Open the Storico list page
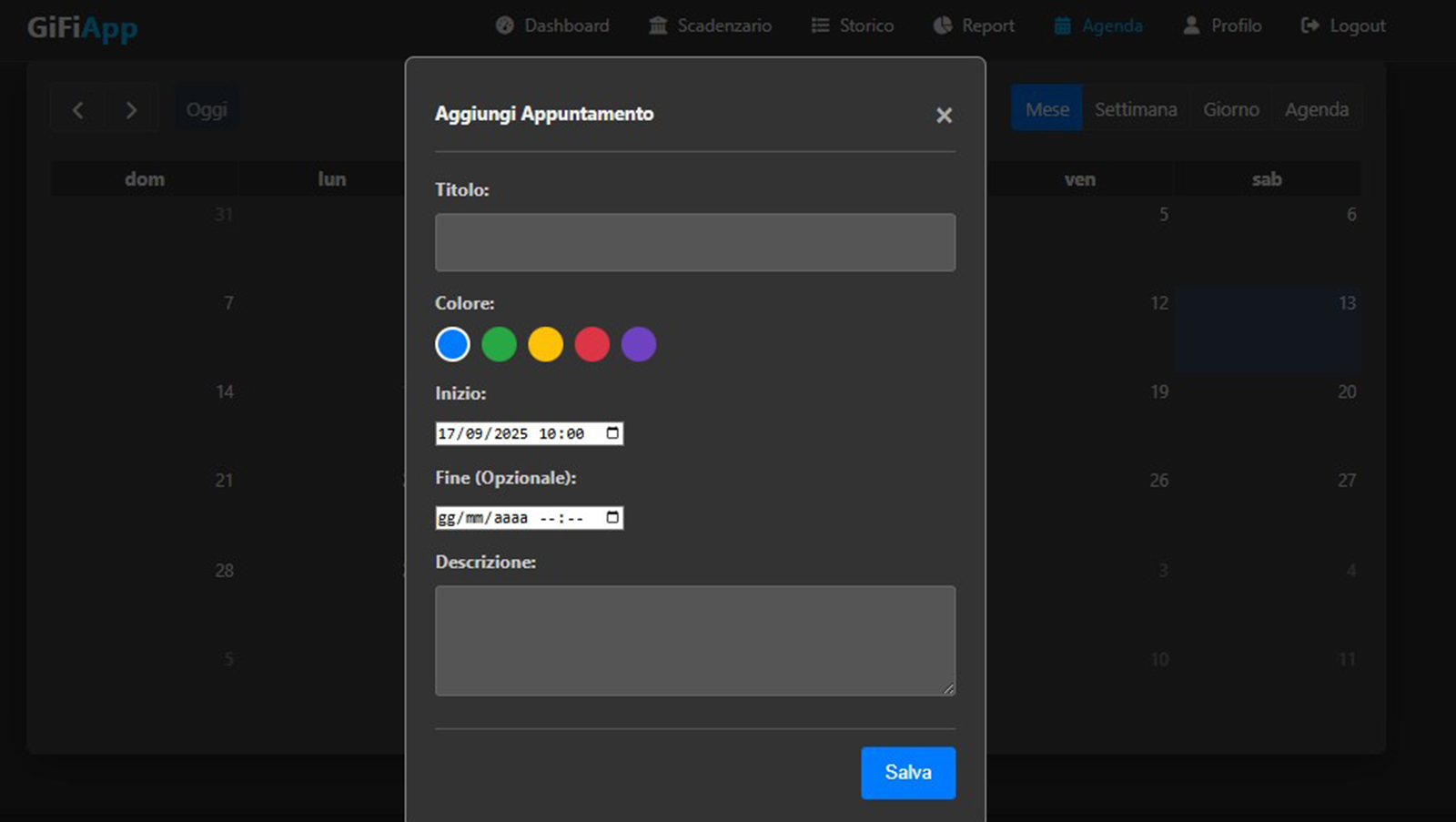 [853, 25]
